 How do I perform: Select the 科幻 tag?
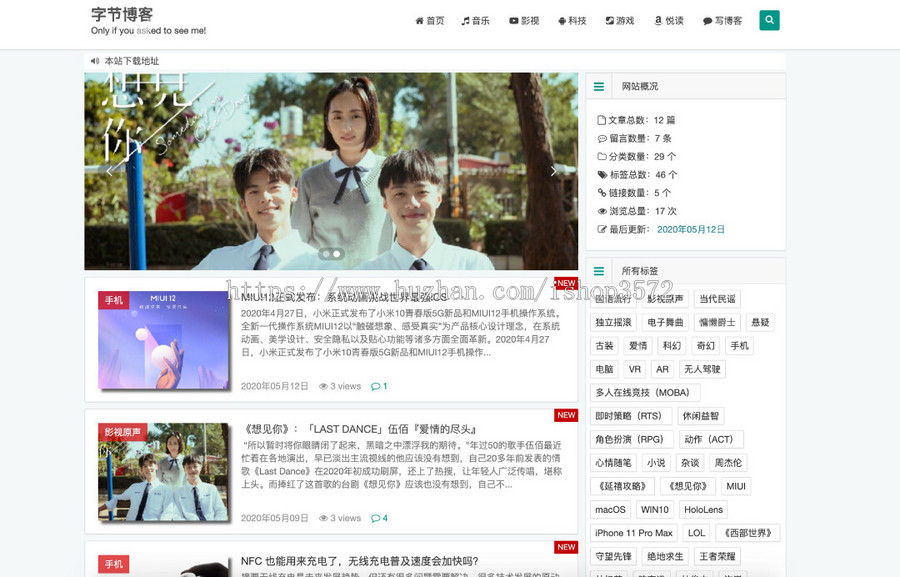(672, 346)
